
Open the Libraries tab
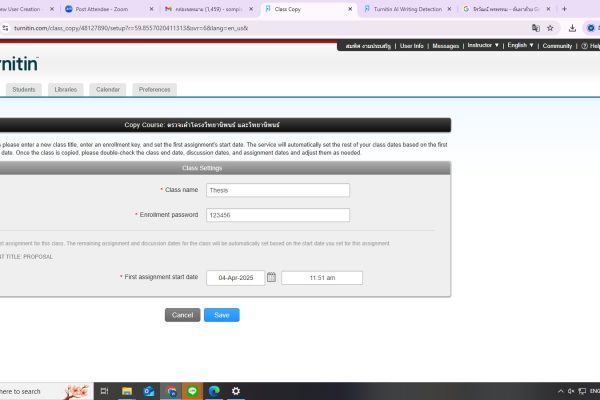click(x=65, y=90)
